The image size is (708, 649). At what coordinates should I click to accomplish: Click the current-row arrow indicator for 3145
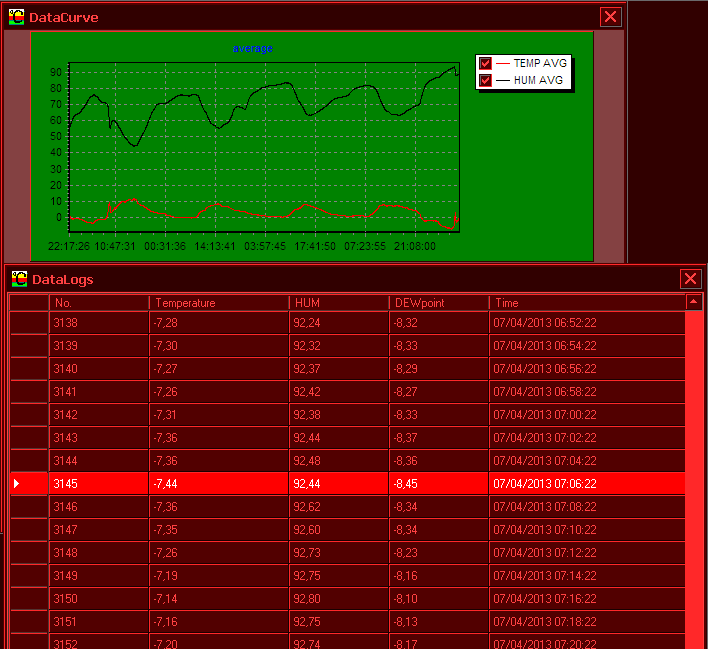[x=17, y=484]
